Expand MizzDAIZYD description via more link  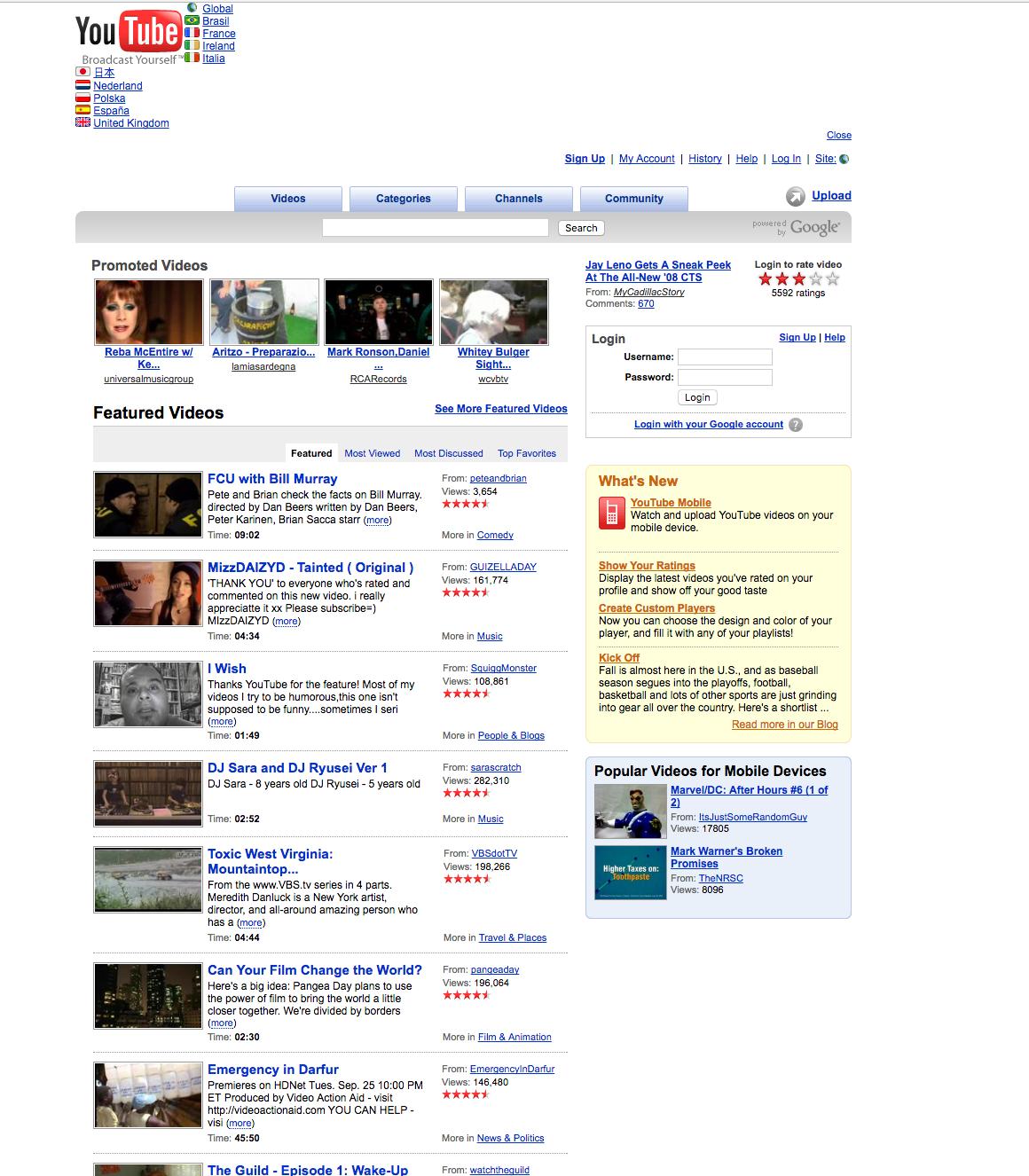tap(287, 622)
